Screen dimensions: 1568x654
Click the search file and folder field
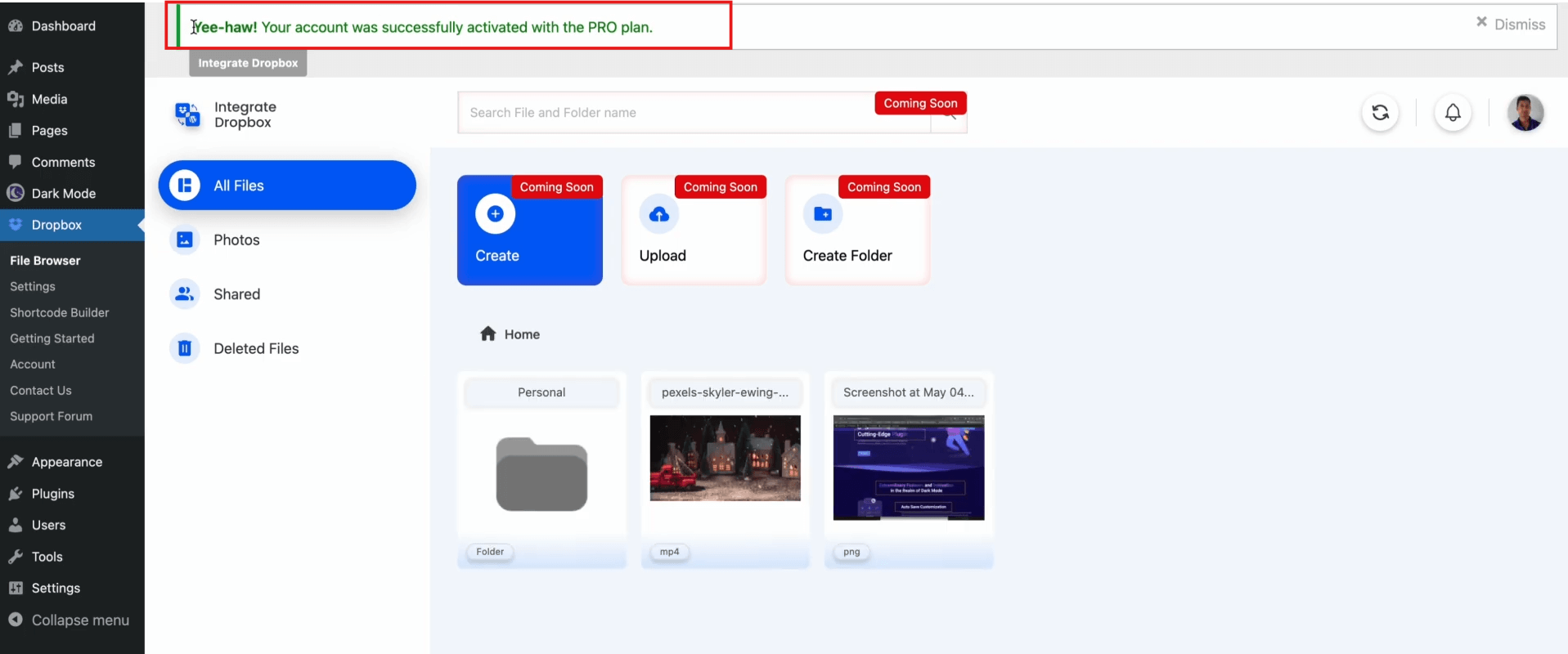pos(694,113)
